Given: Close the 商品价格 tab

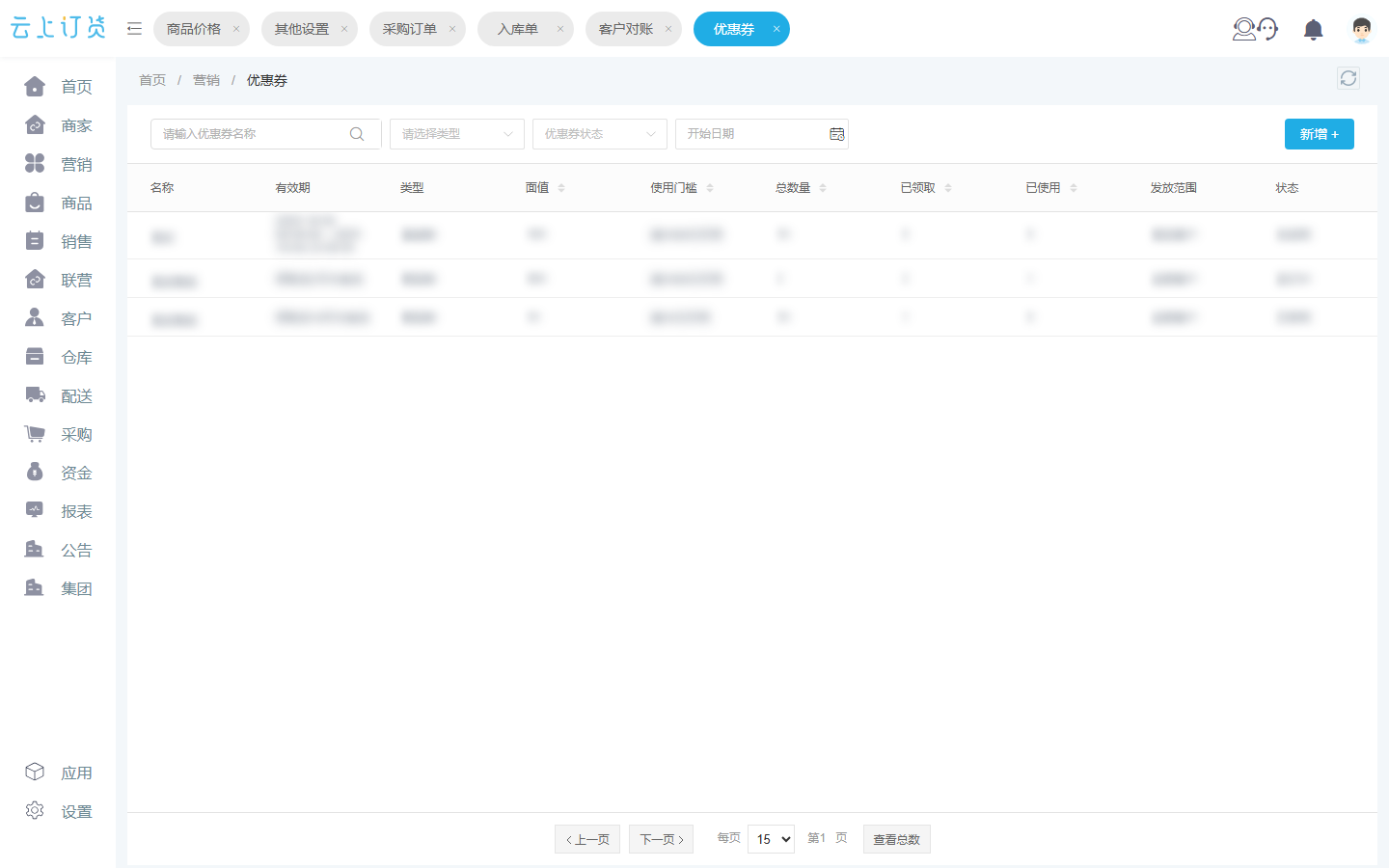Looking at the screenshot, I should coord(236,29).
